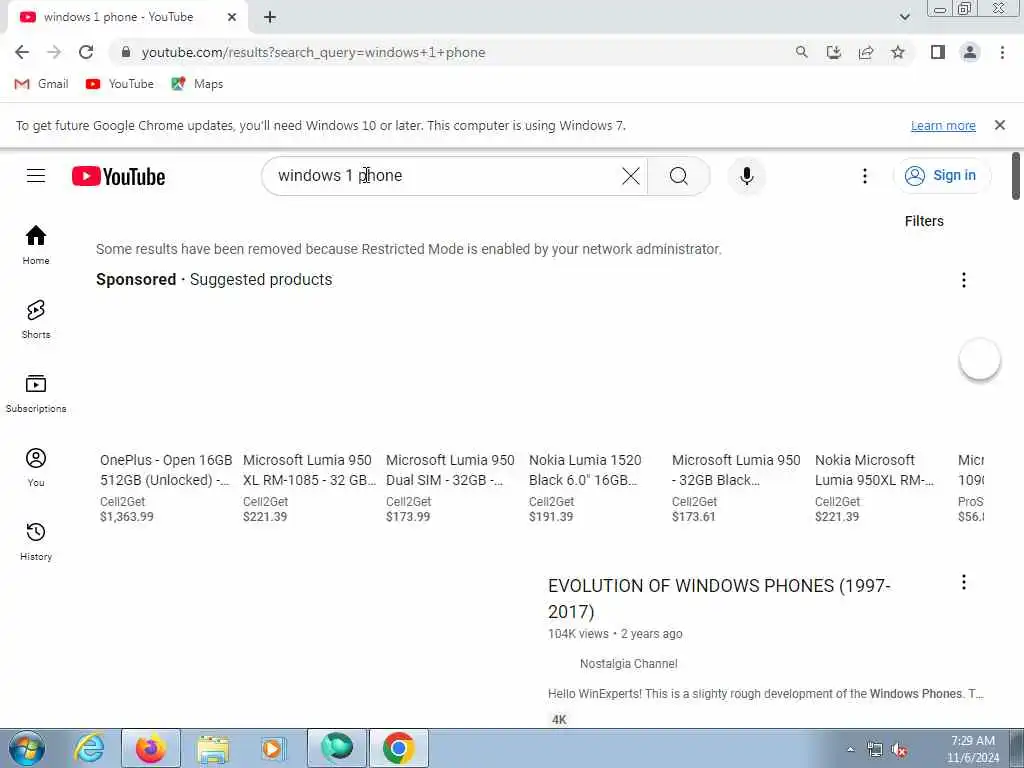This screenshot has width=1024, height=768.
Task: Expand the tab search chevron
Action: (904, 17)
